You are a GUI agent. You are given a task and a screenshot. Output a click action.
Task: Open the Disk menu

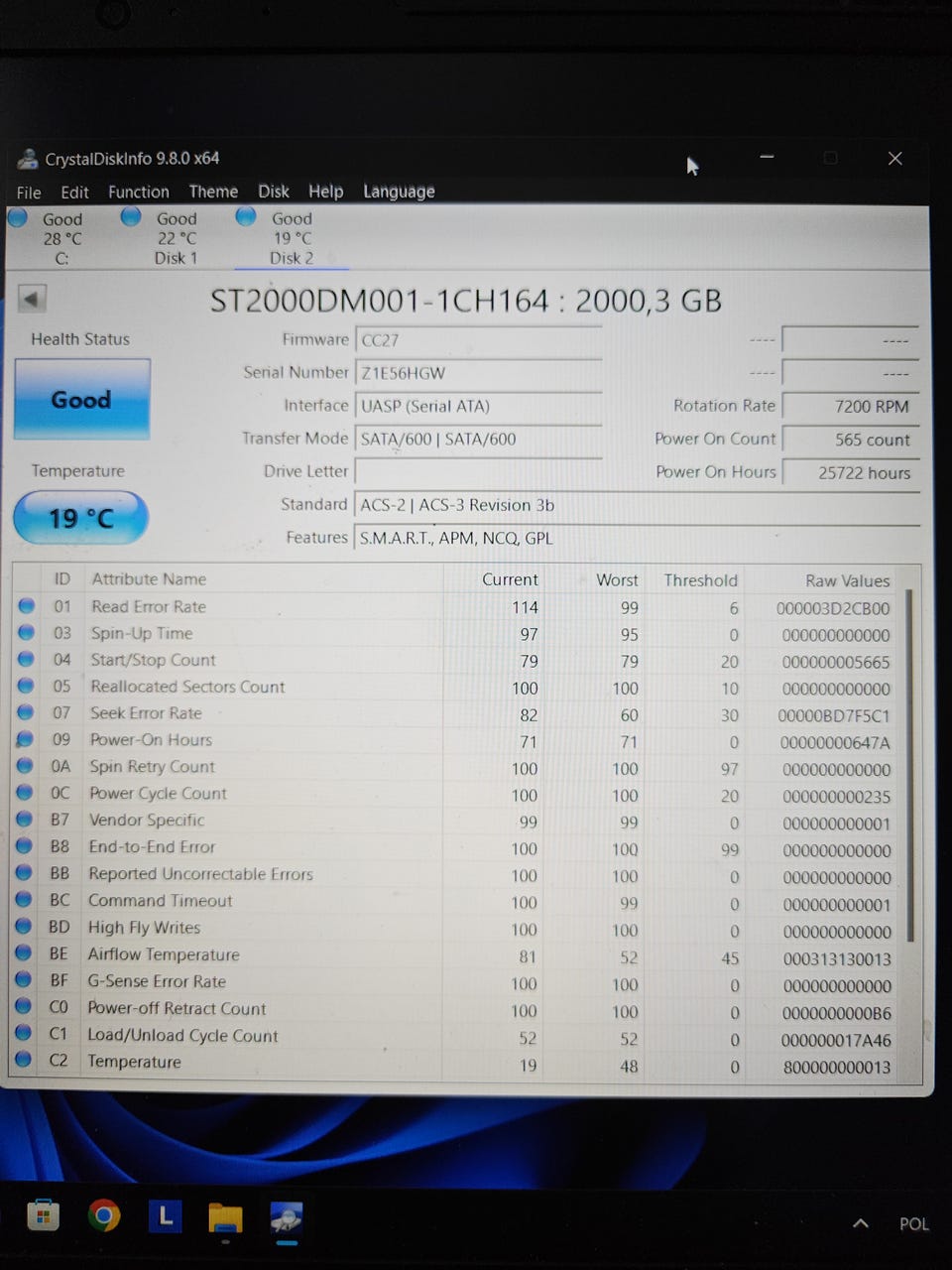[274, 191]
